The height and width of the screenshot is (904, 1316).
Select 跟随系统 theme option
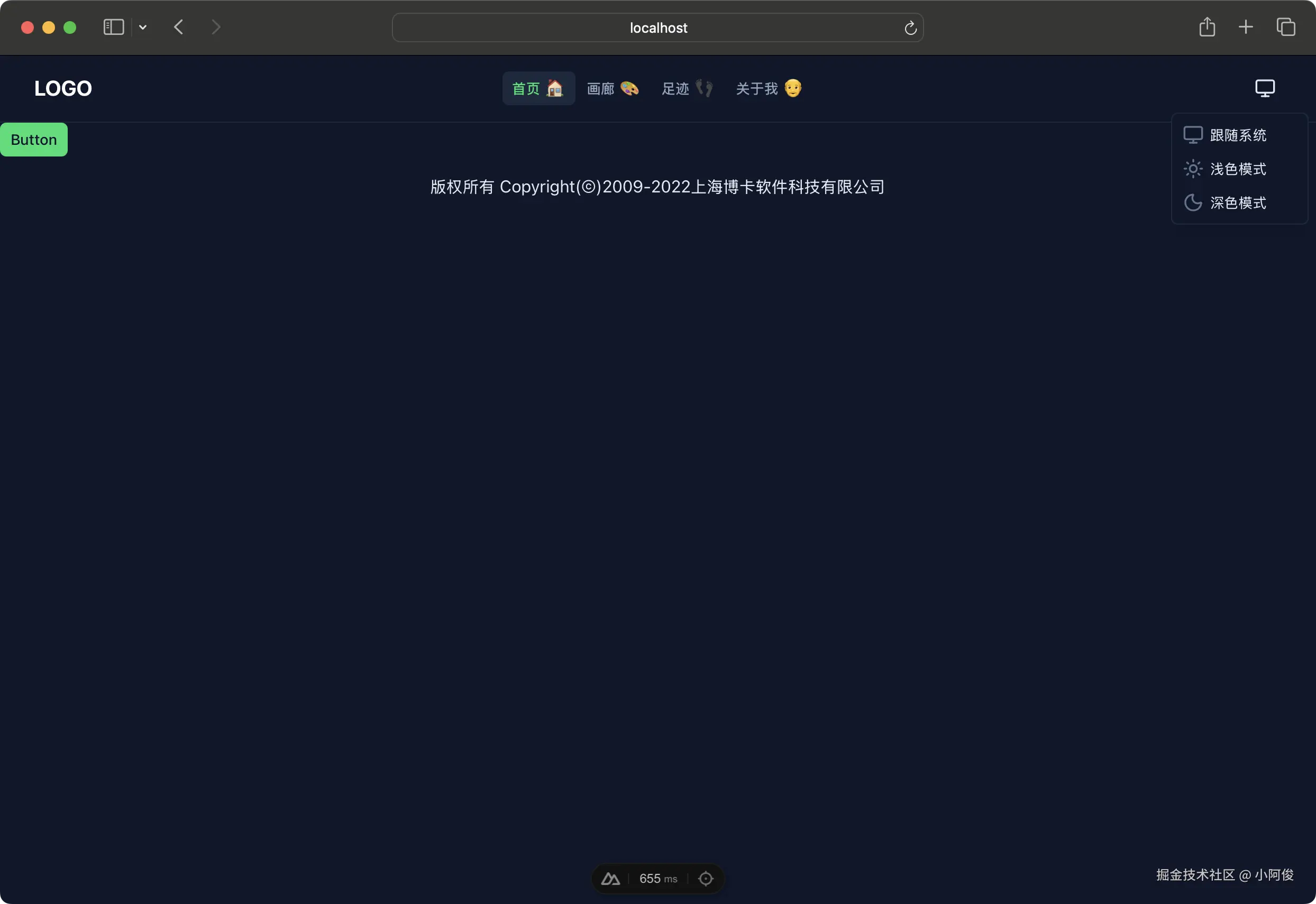pos(1238,135)
